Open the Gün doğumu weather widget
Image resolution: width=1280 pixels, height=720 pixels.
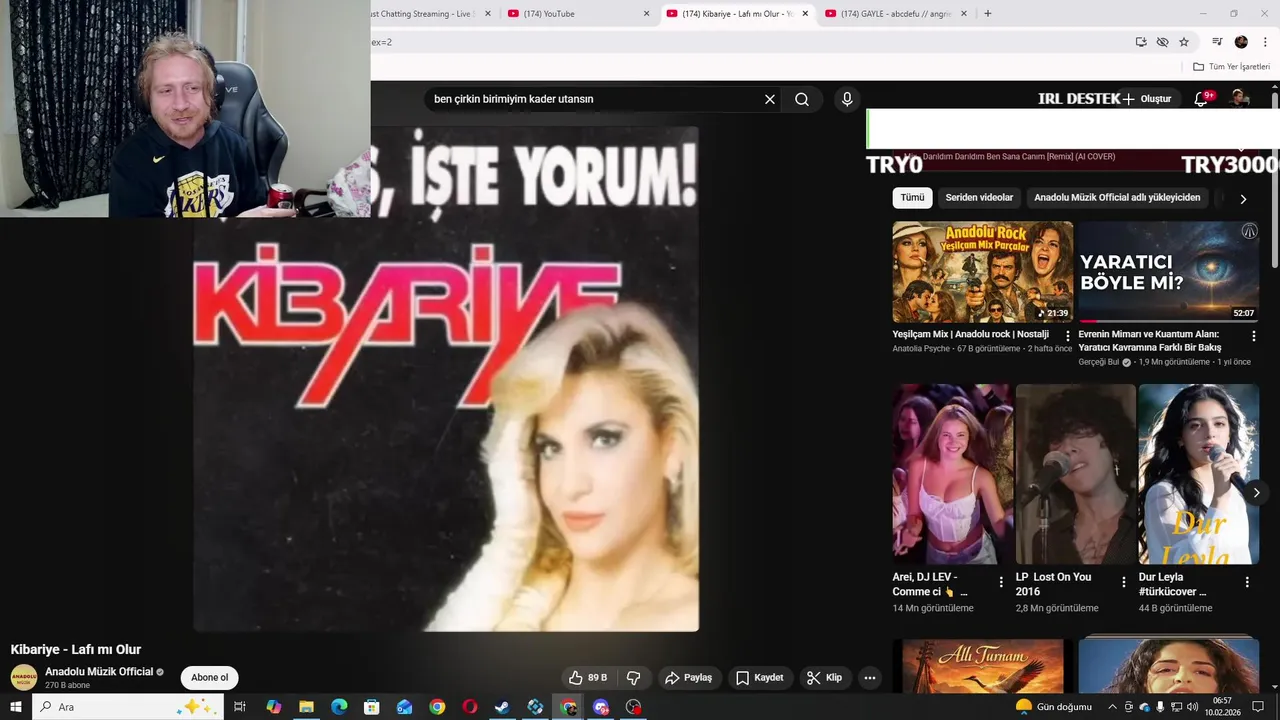[1053, 707]
